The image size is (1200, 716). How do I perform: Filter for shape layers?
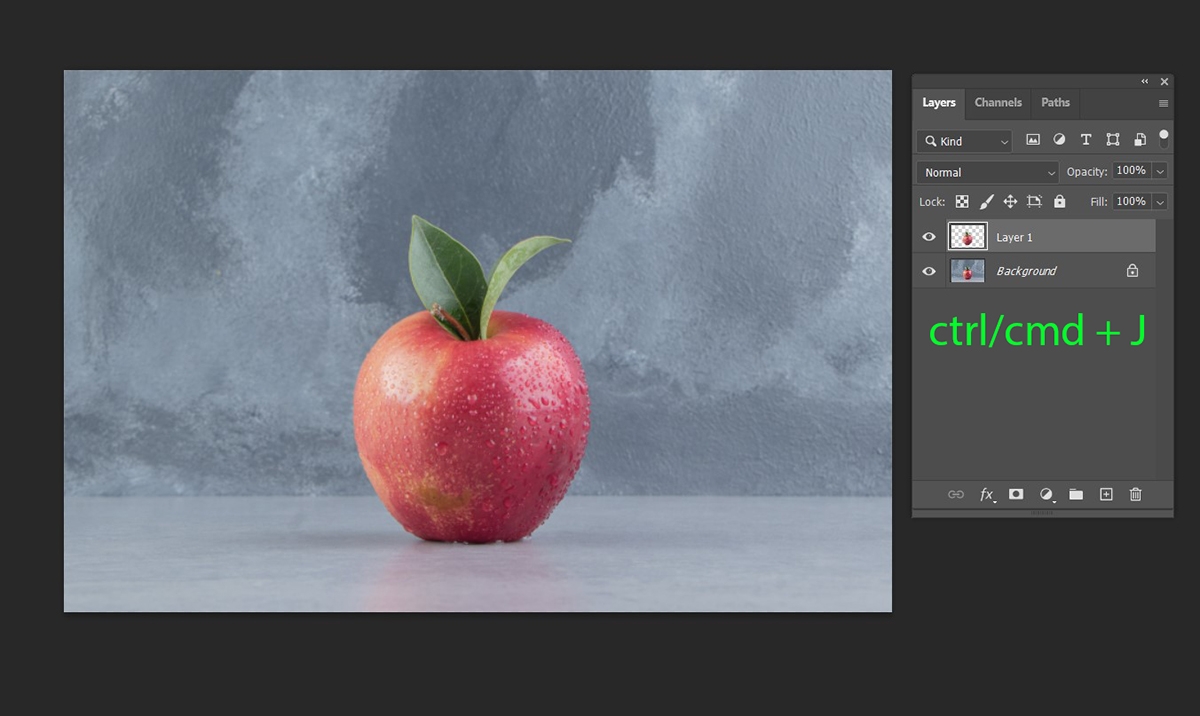1112,140
